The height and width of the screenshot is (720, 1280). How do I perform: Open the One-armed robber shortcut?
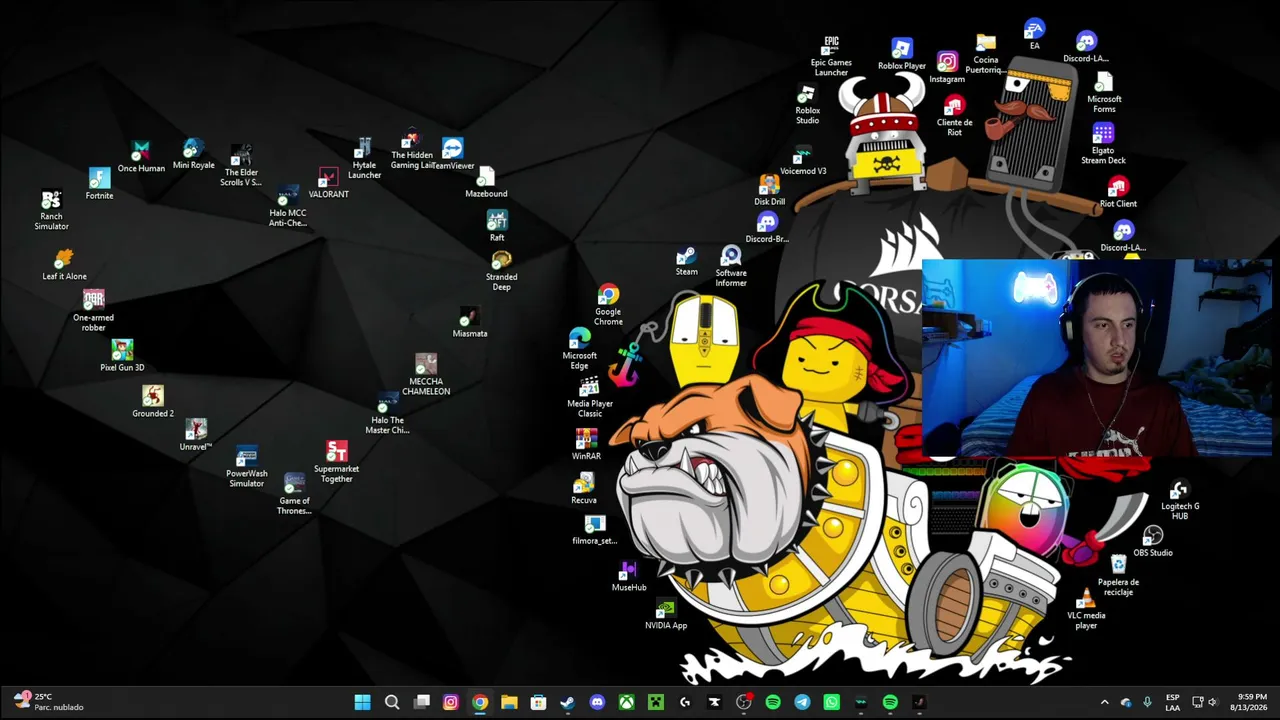(x=93, y=311)
